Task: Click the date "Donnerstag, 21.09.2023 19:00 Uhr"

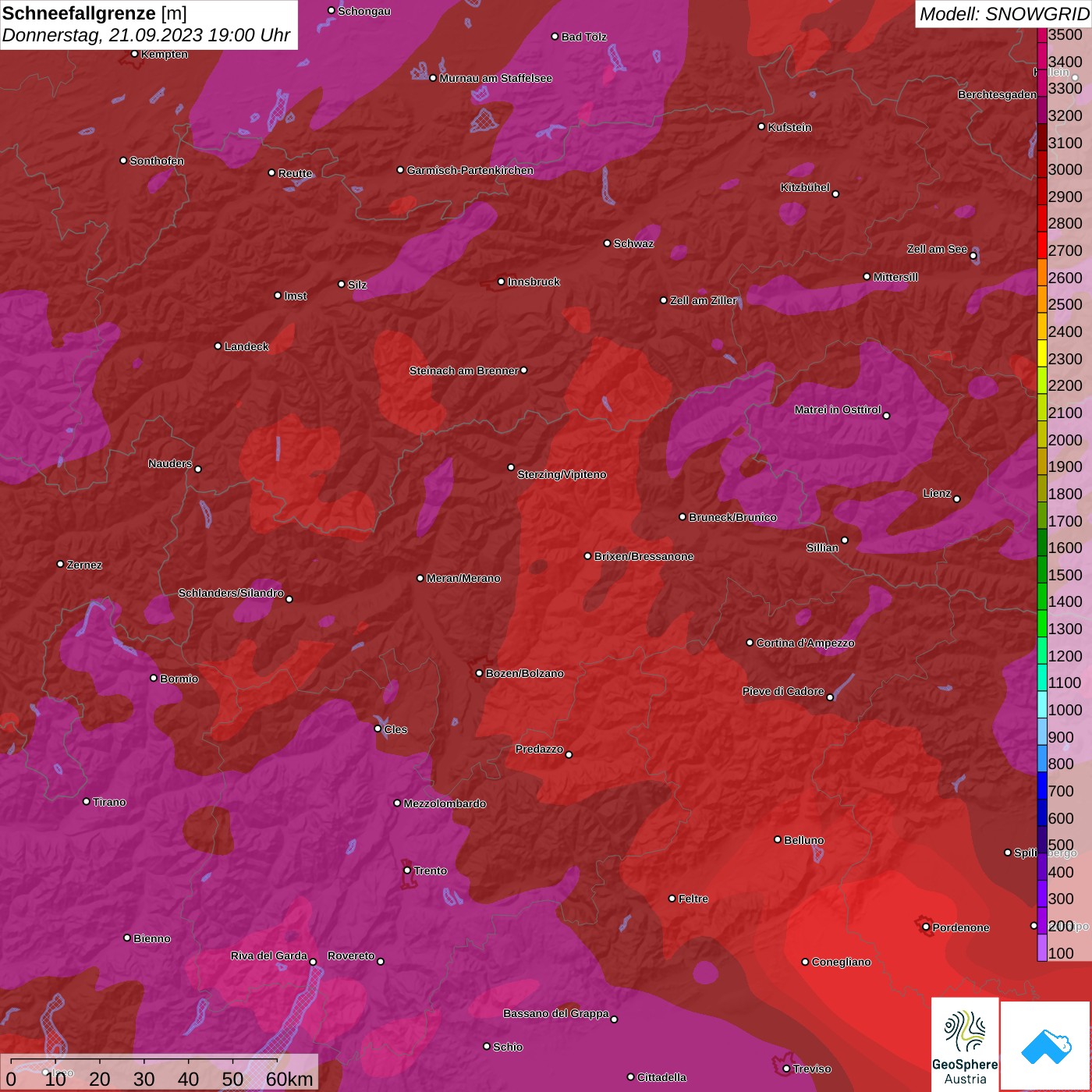Action: coord(146,35)
